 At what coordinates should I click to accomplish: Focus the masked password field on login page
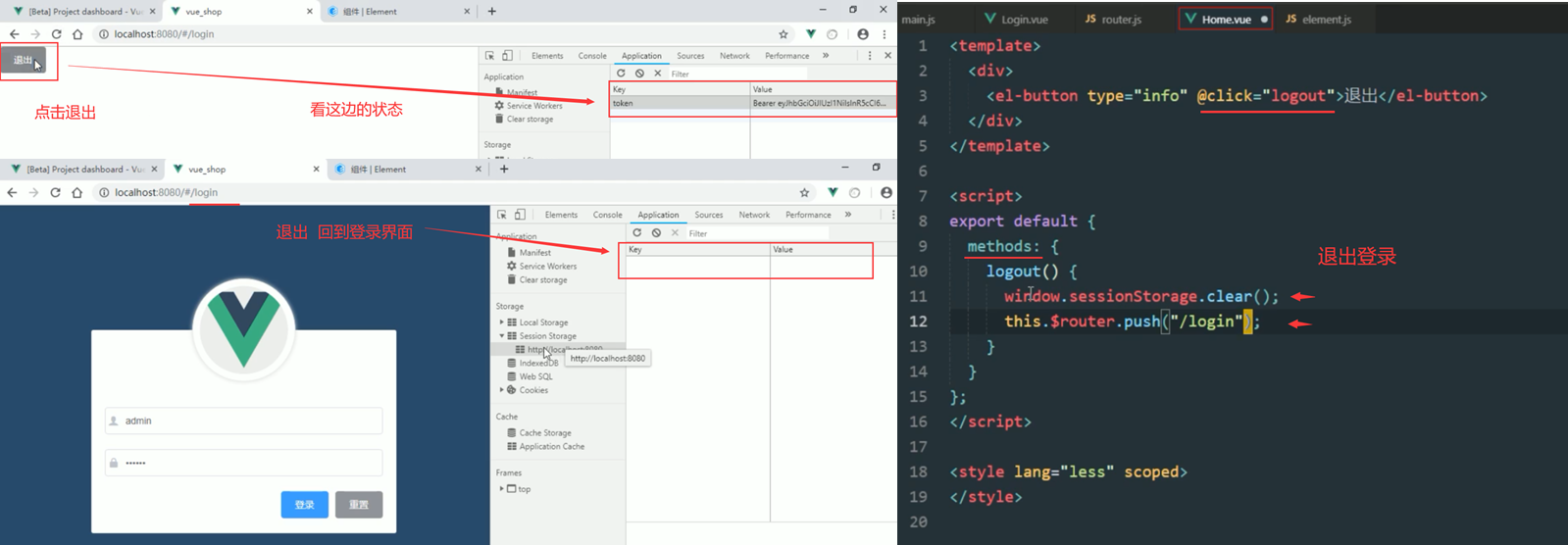[x=243, y=463]
